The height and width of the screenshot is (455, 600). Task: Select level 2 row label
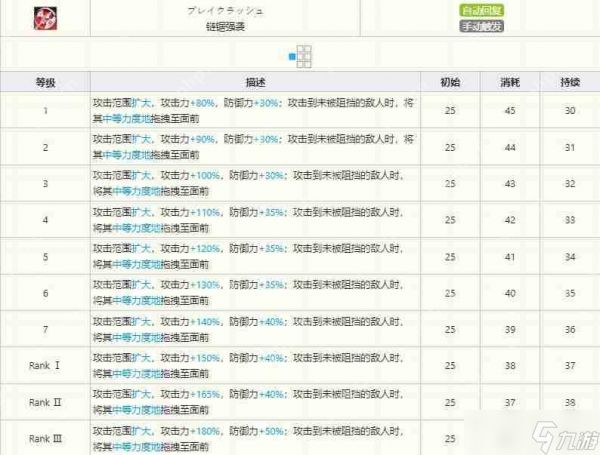pyautogui.click(x=46, y=147)
